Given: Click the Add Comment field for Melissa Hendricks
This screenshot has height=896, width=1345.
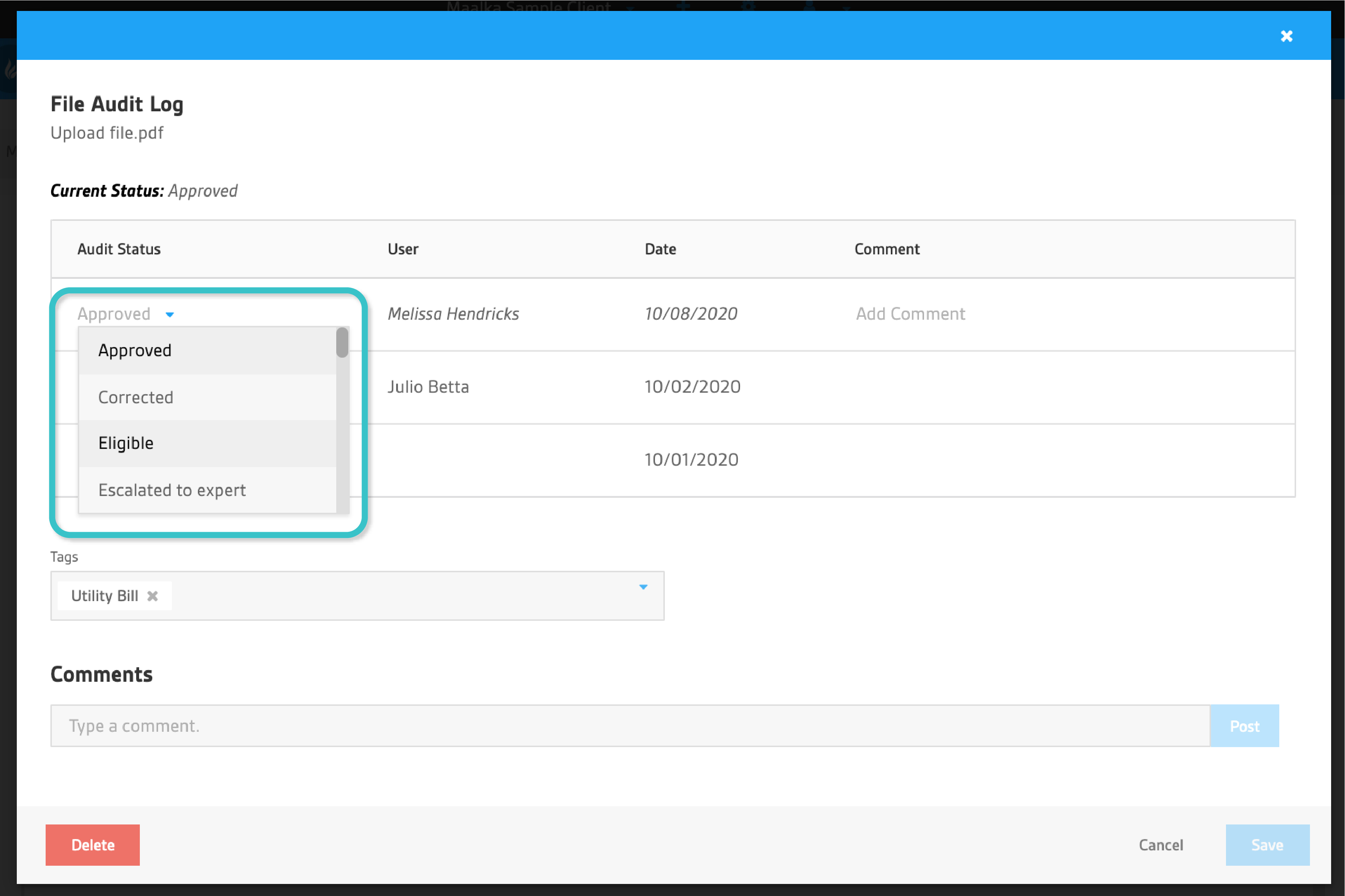Looking at the screenshot, I should 910,313.
